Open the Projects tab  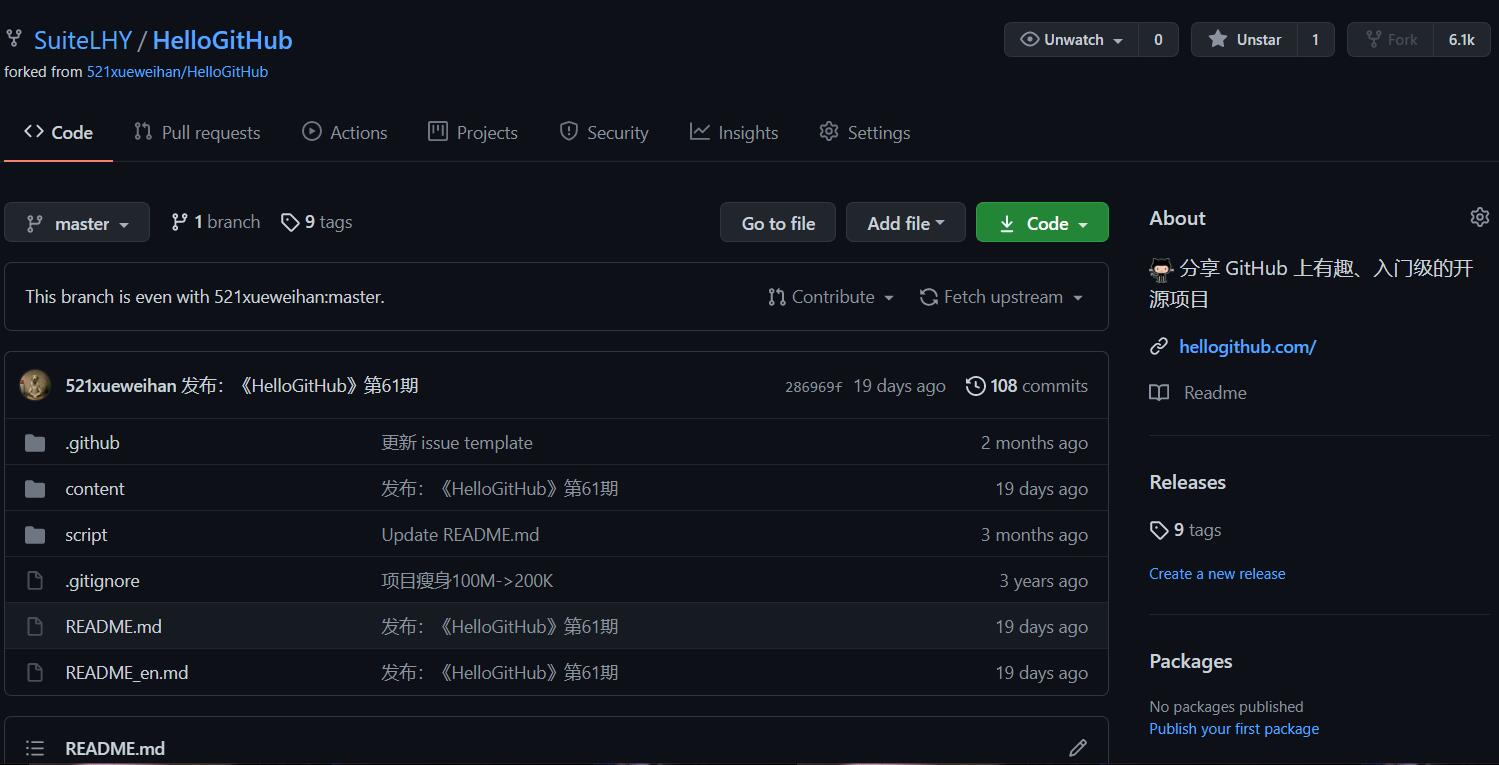point(472,131)
